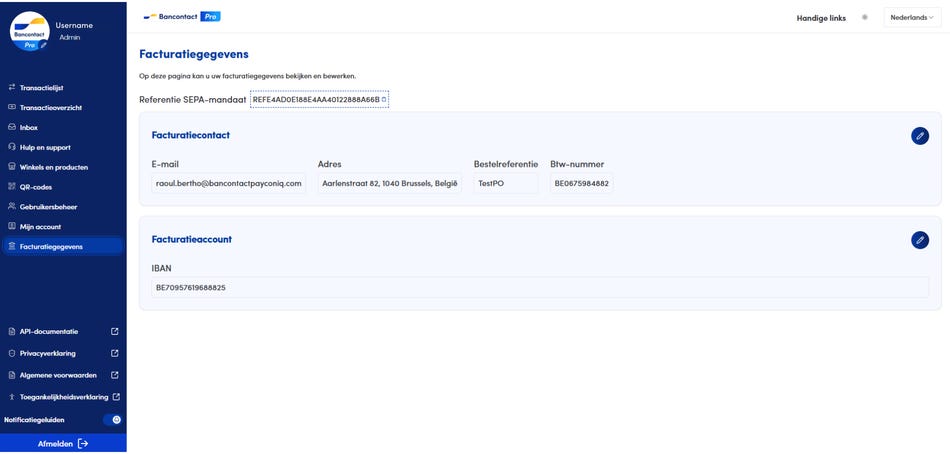
Task: Click the IBAN field BE70957619688825
Action: [540, 287]
